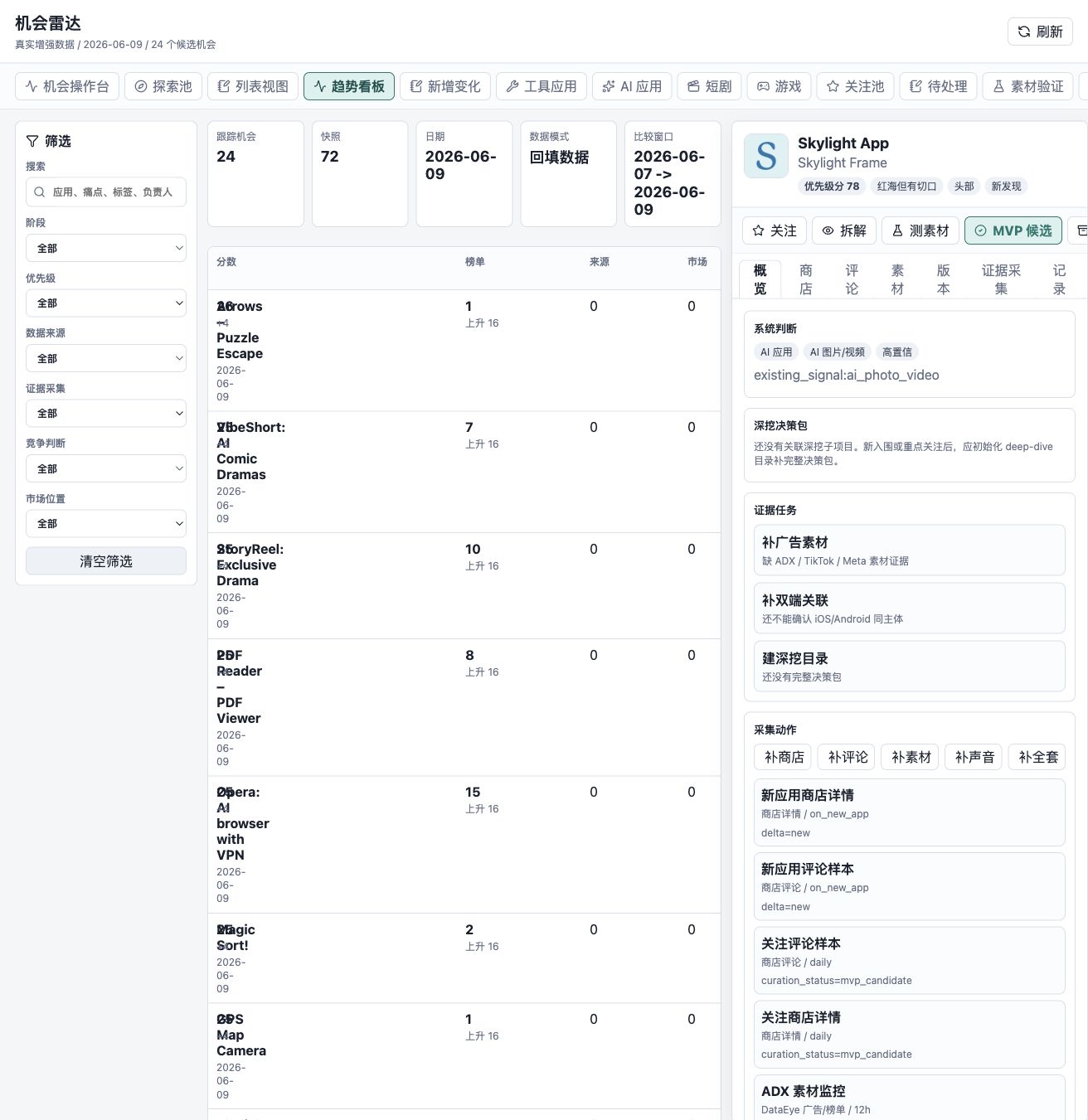
Task: Open the 版本 detail tab
Action: pos(943,279)
